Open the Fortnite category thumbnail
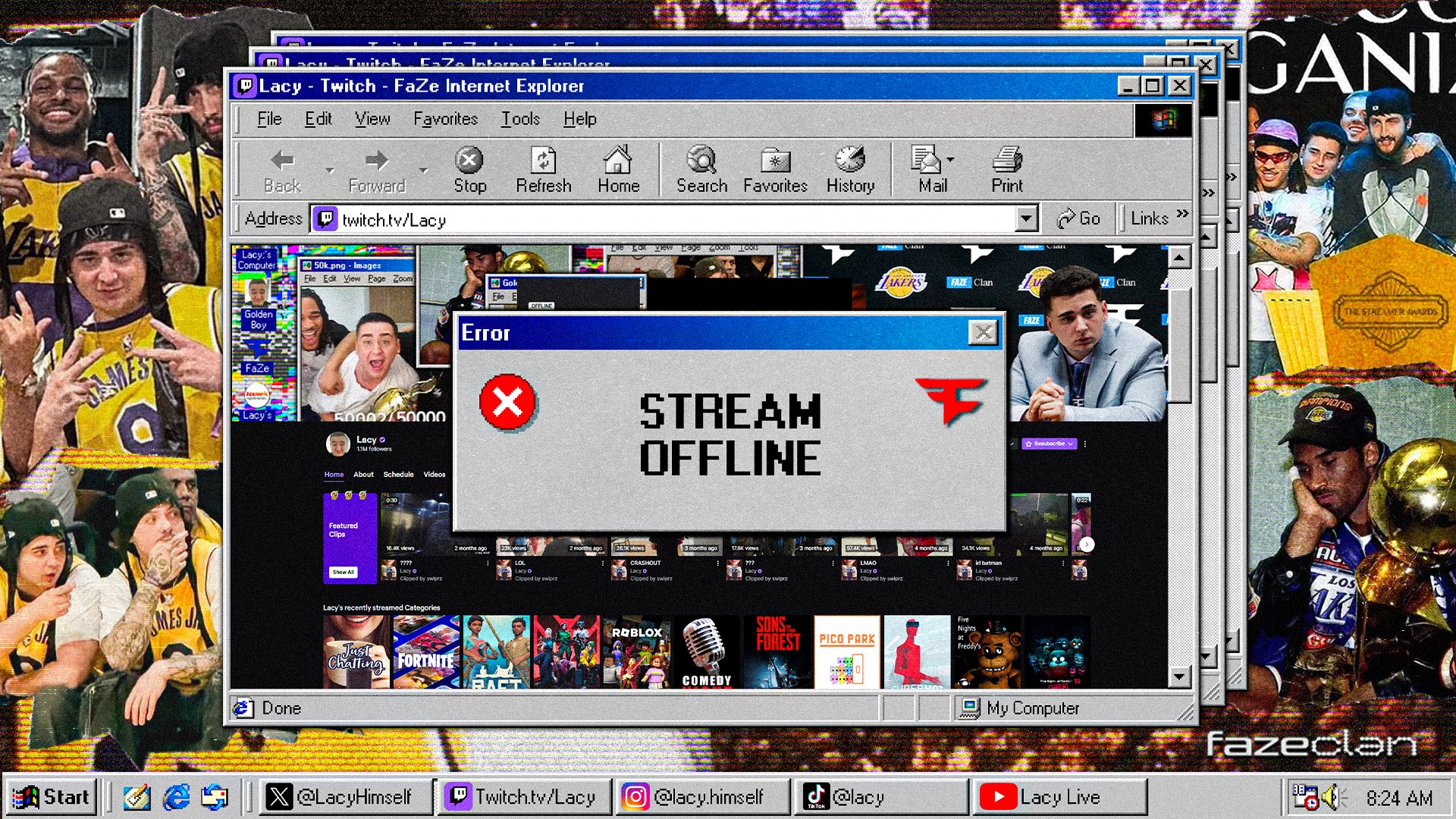 coord(426,652)
